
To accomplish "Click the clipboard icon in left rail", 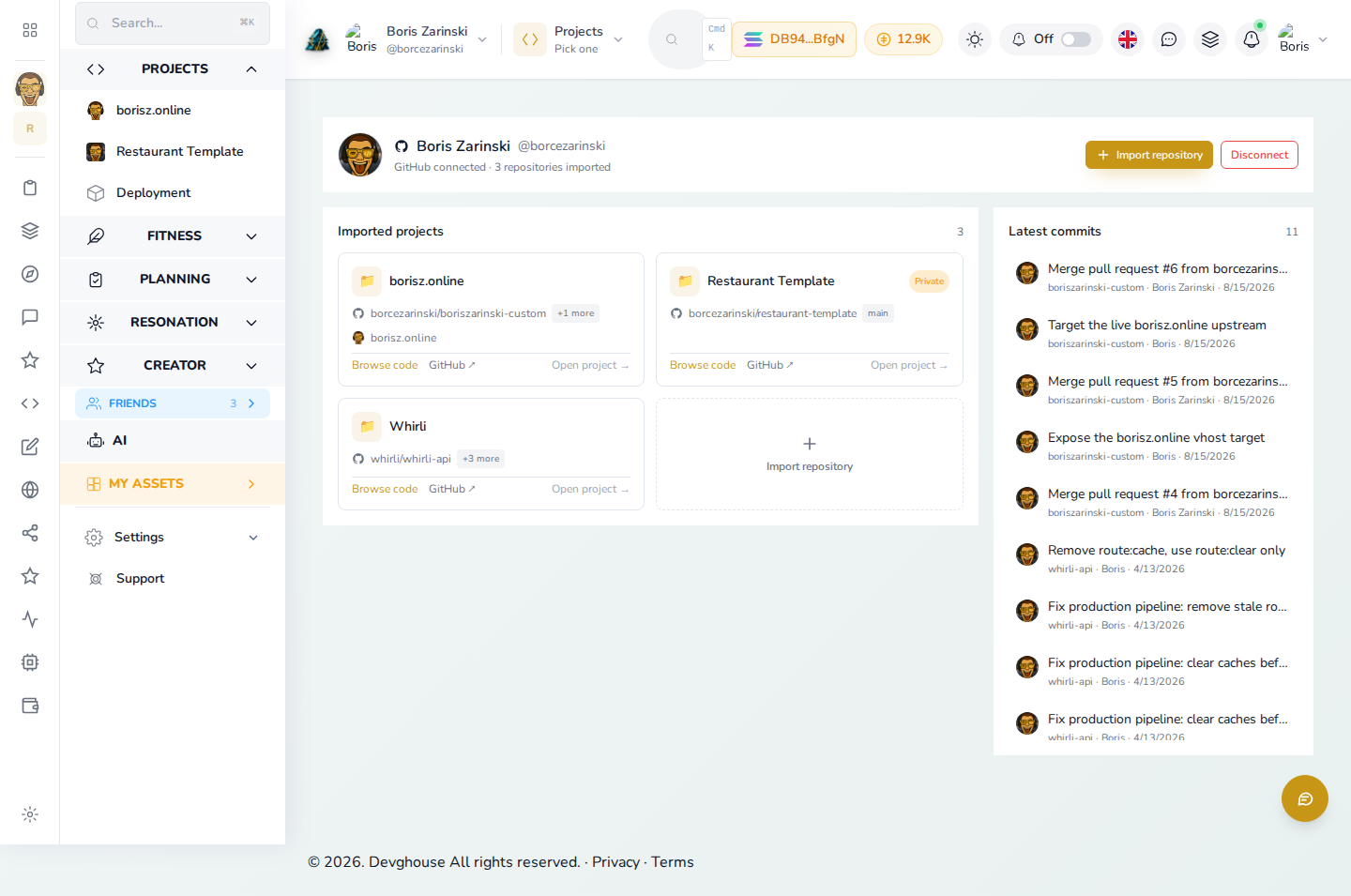I will [30, 188].
